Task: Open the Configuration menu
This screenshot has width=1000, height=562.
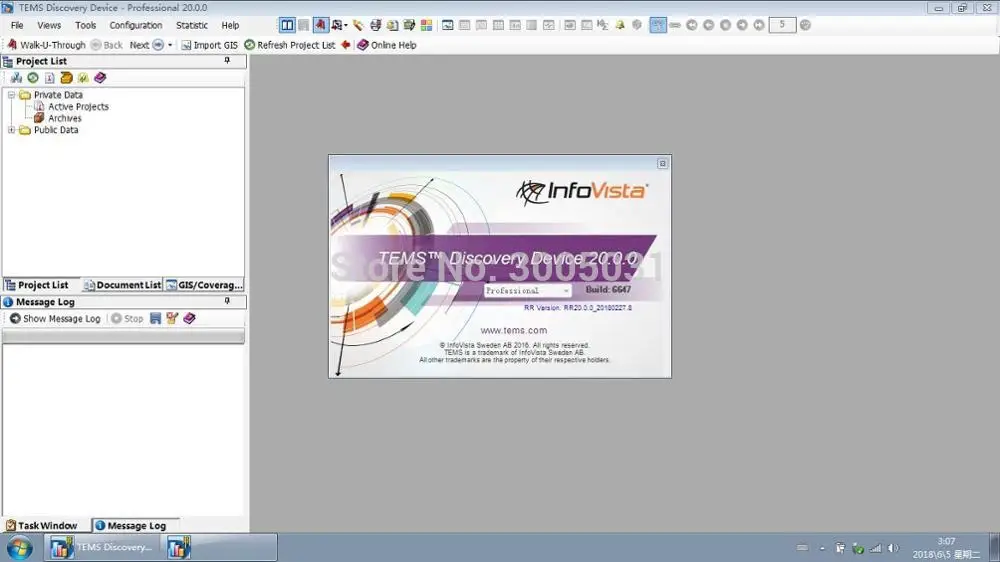Action: (x=136, y=26)
